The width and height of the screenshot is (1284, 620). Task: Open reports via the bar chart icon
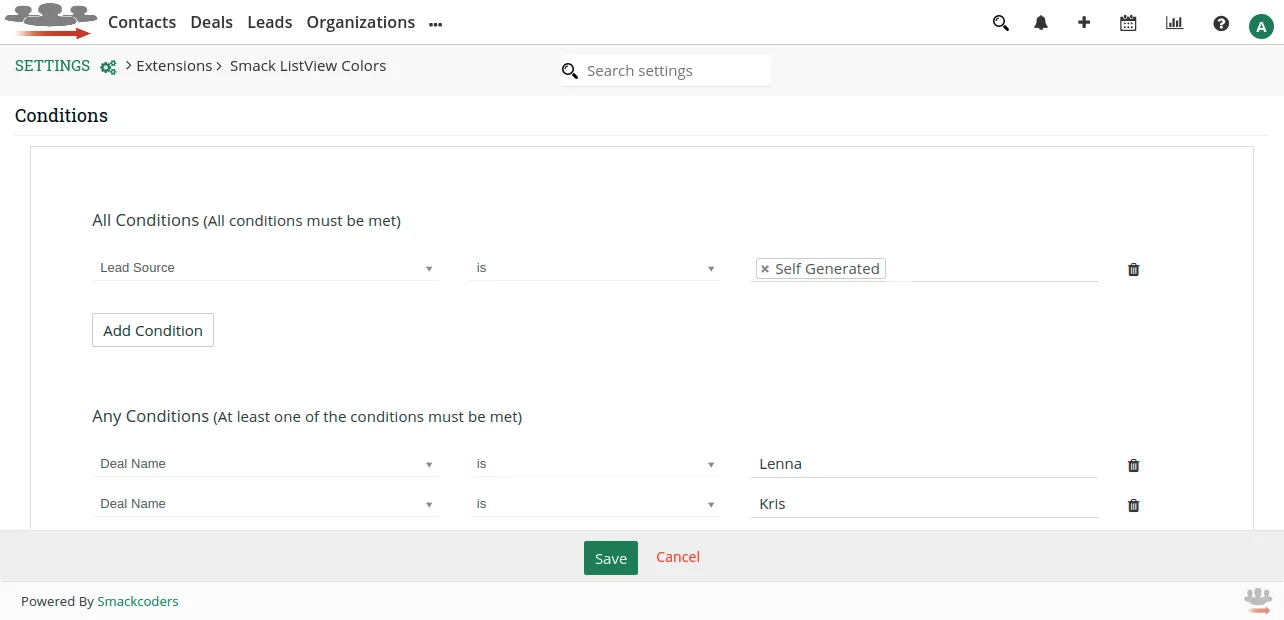(1174, 22)
